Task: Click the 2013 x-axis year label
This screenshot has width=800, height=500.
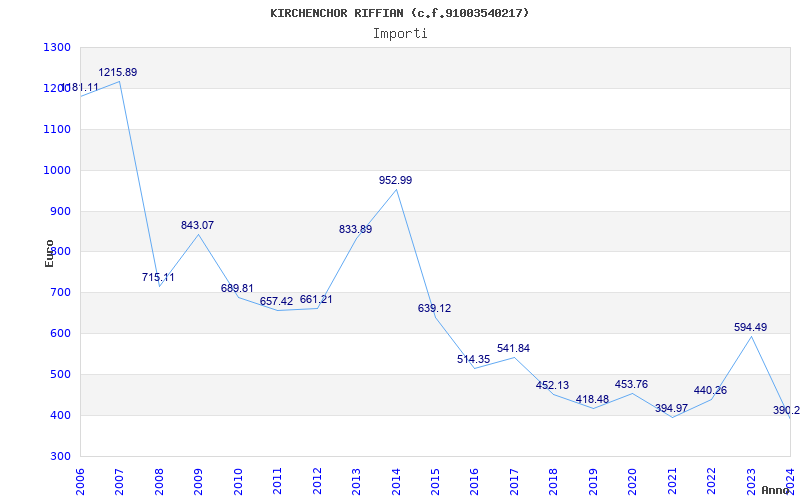Action: click(x=357, y=481)
